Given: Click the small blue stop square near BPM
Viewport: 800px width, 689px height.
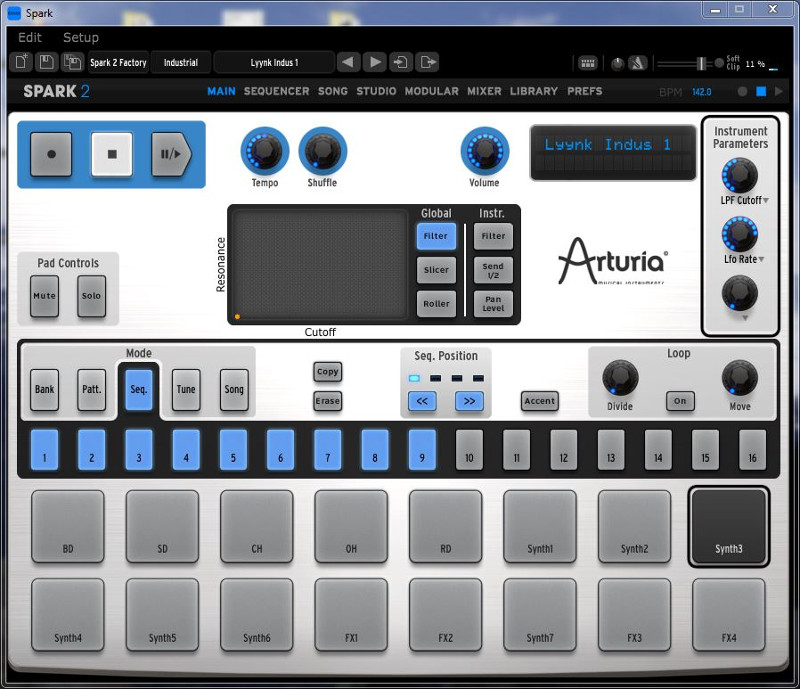Looking at the screenshot, I should click(761, 91).
